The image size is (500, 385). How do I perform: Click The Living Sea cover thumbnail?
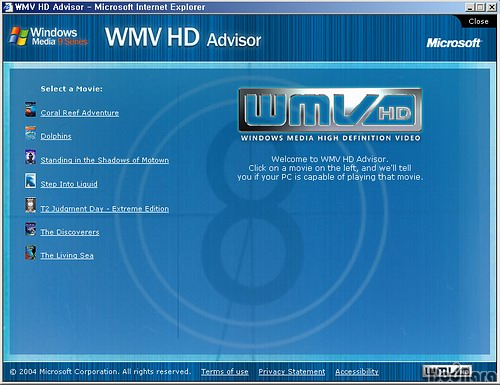pyautogui.click(x=30, y=252)
